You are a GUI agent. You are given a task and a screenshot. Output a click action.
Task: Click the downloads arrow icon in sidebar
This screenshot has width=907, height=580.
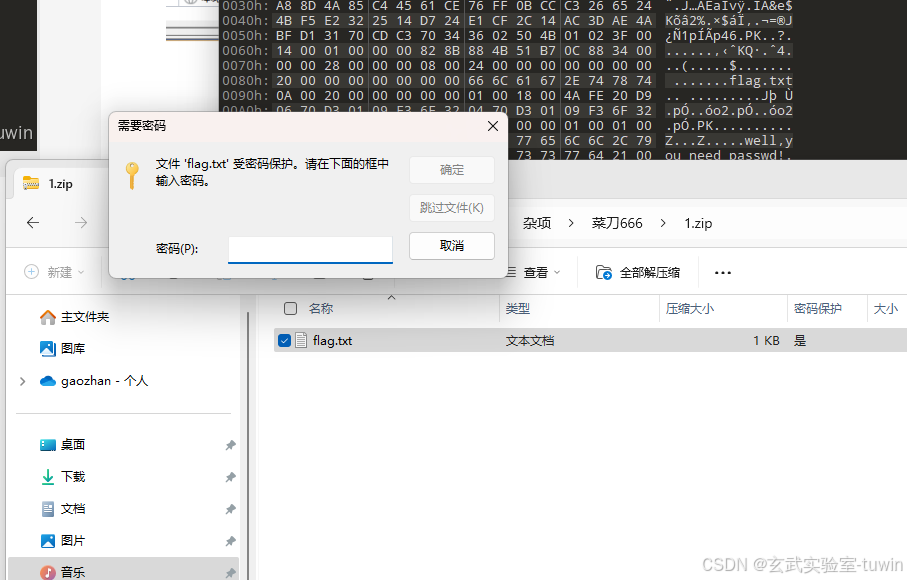coord(48,477)
